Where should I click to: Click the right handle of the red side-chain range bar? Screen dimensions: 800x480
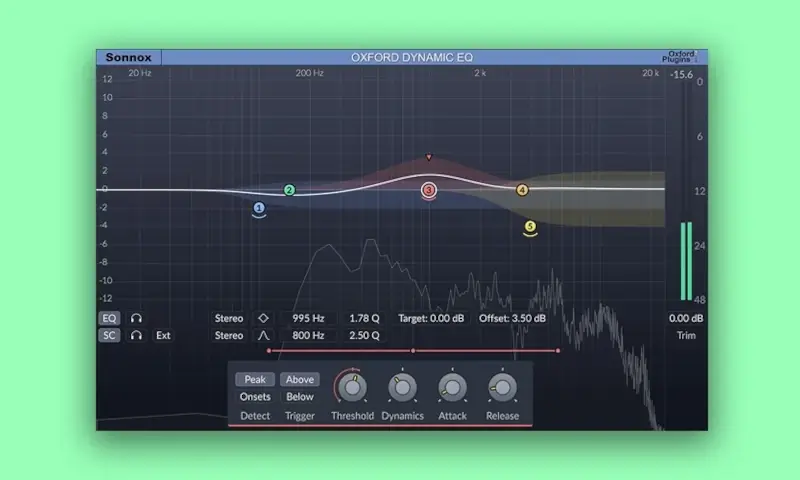coord(558,351)
